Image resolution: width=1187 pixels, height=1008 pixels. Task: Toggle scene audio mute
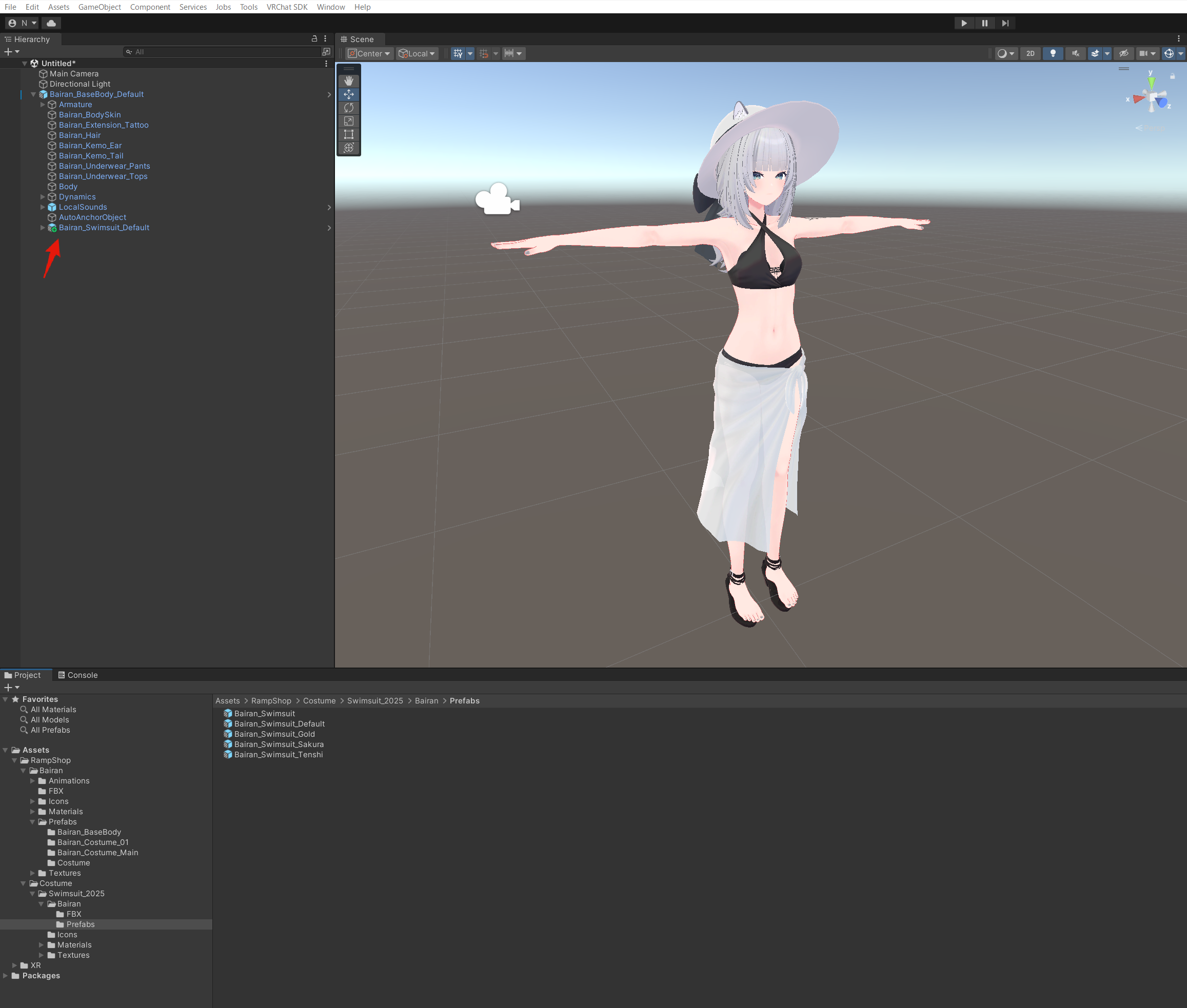[1076, 53]
